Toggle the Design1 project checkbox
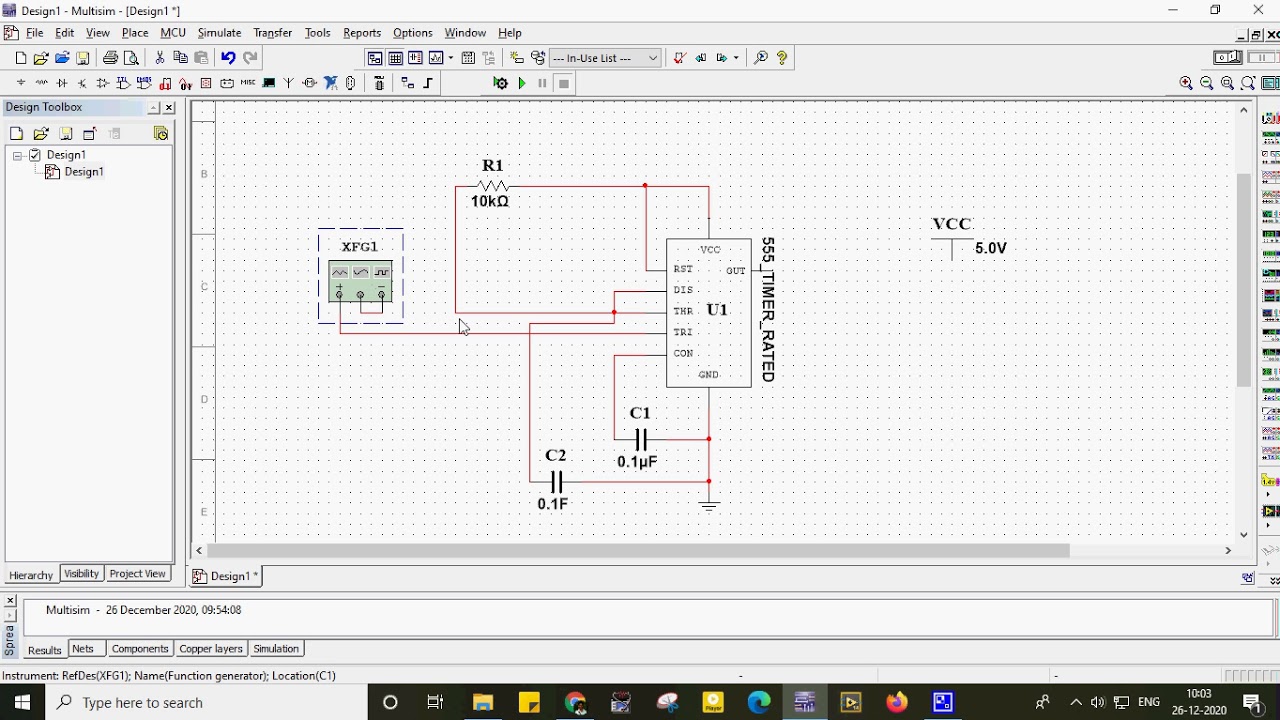This screenshot has height=720, width=1280. pos(35,155)
